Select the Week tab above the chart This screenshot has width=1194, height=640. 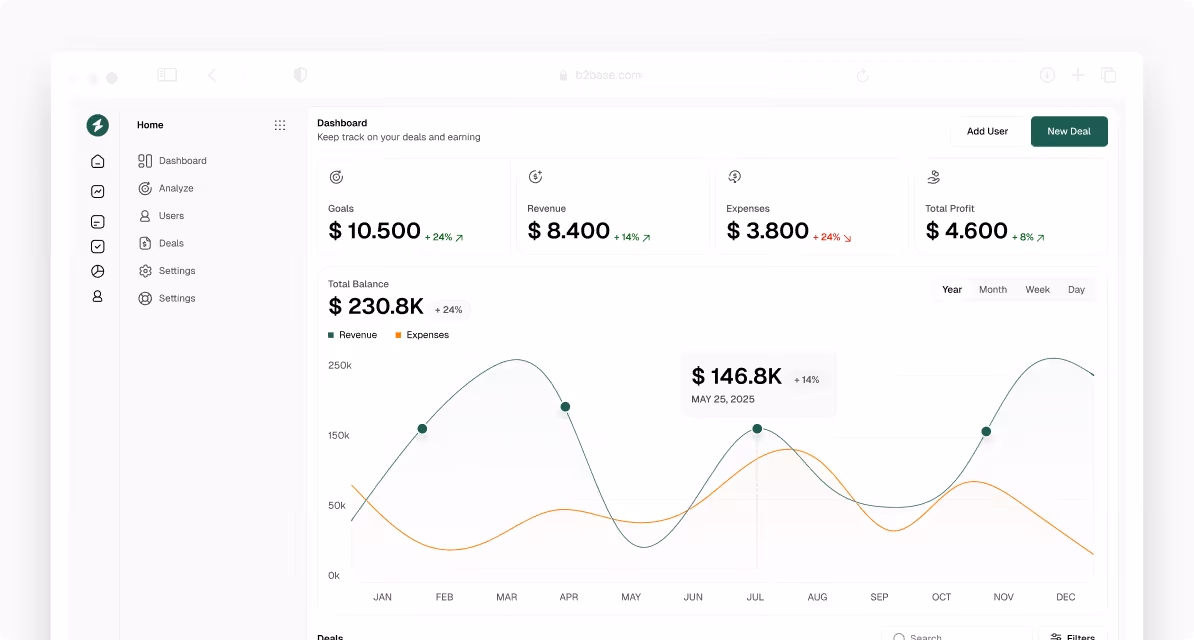1037,289
